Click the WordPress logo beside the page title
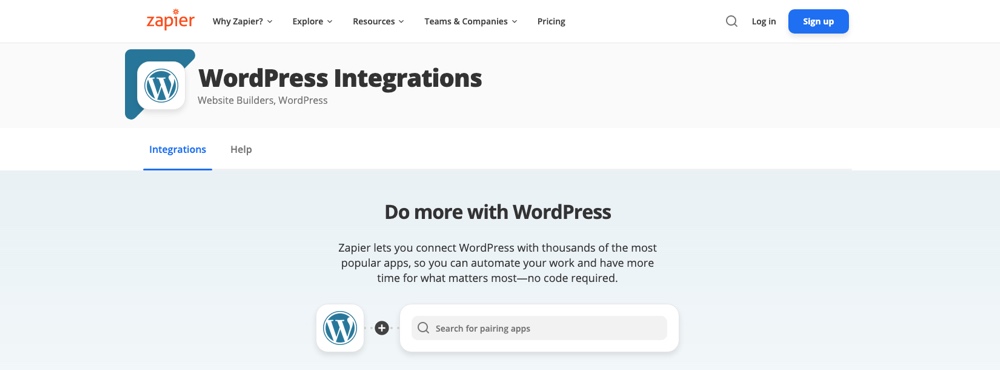The height and width of the screenshot is (370, 1000). pos(161,85)
